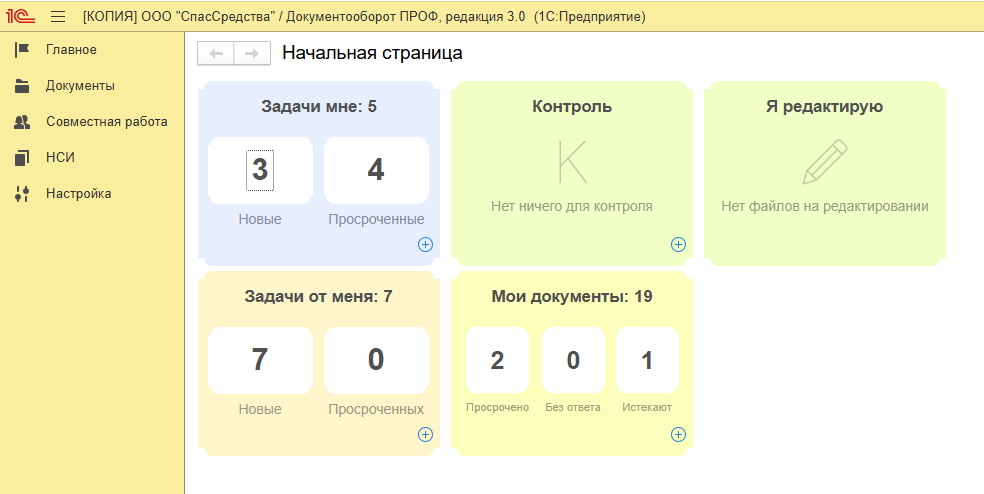
Task: Click the Нет ничего для контроля text
Action: tap(572, 206)
